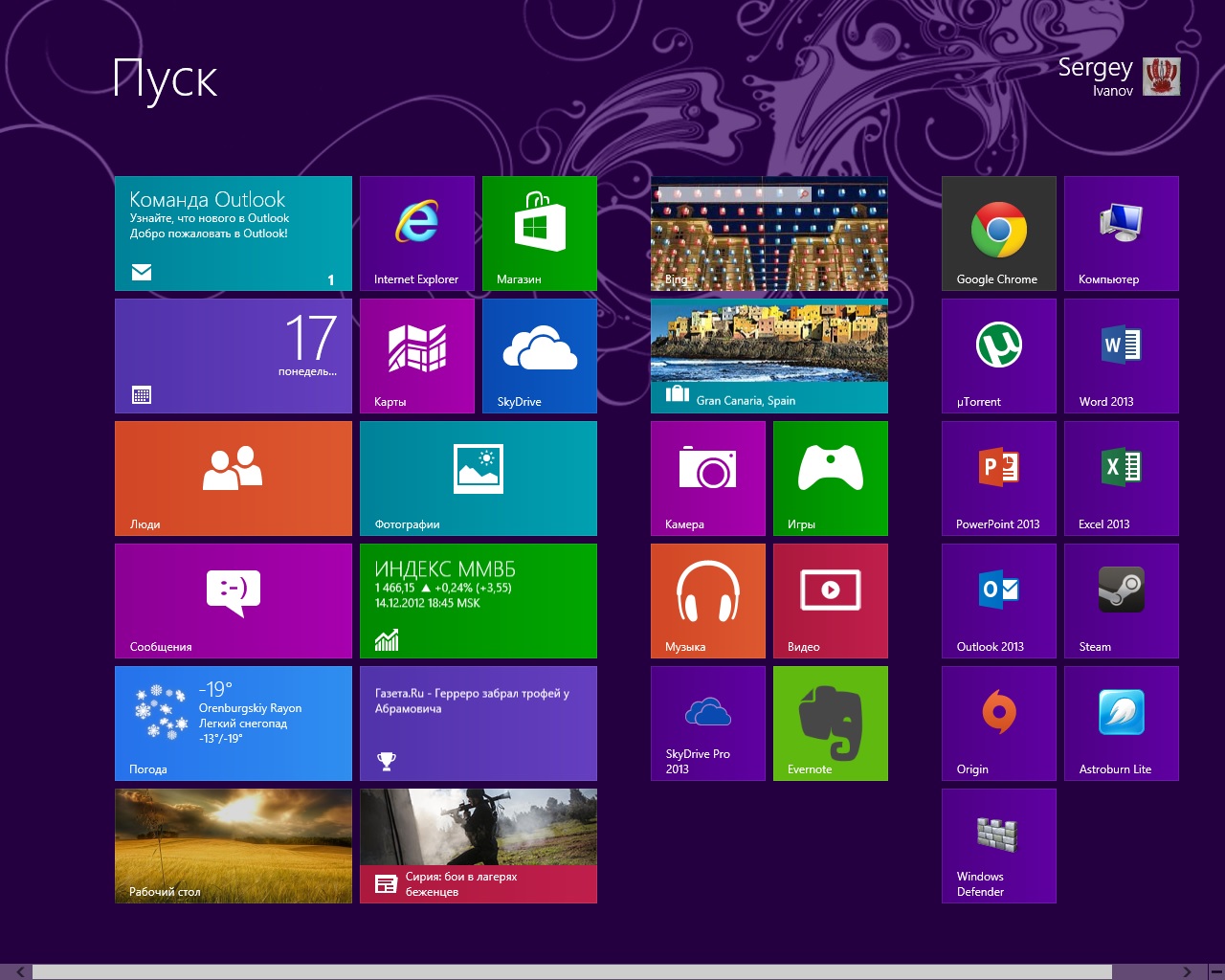Screen dimensions: 1225x980
Task: Launch Astroburn Lite
Action: [1122, 724]
